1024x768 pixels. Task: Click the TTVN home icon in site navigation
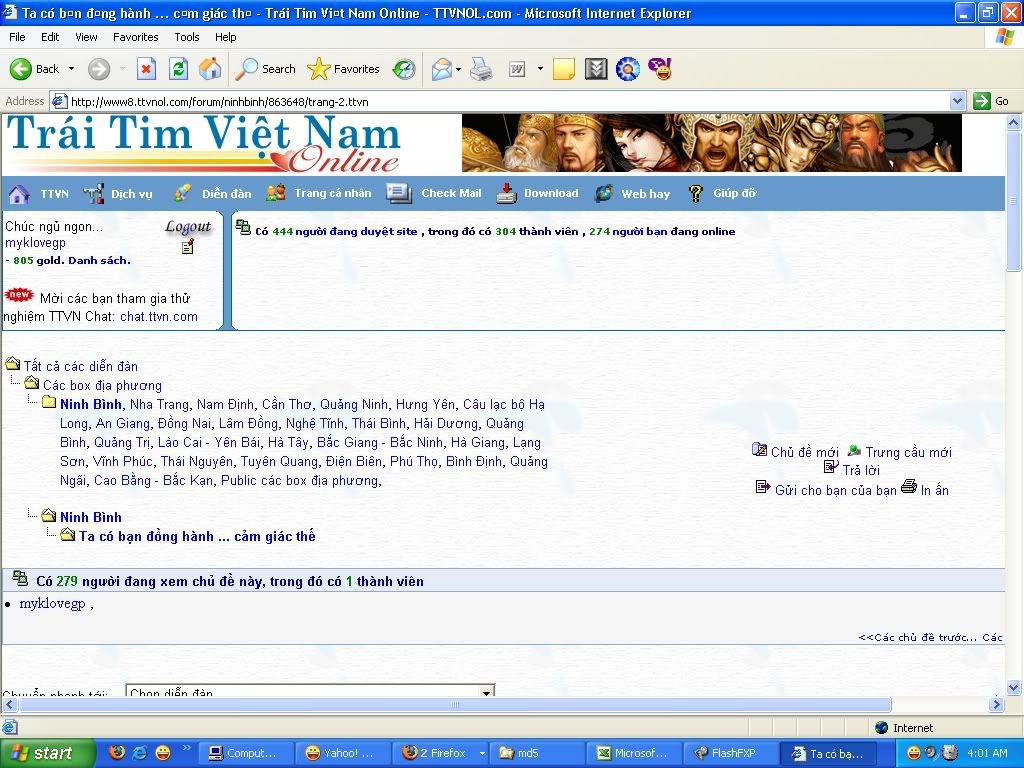tap(18, 193)
